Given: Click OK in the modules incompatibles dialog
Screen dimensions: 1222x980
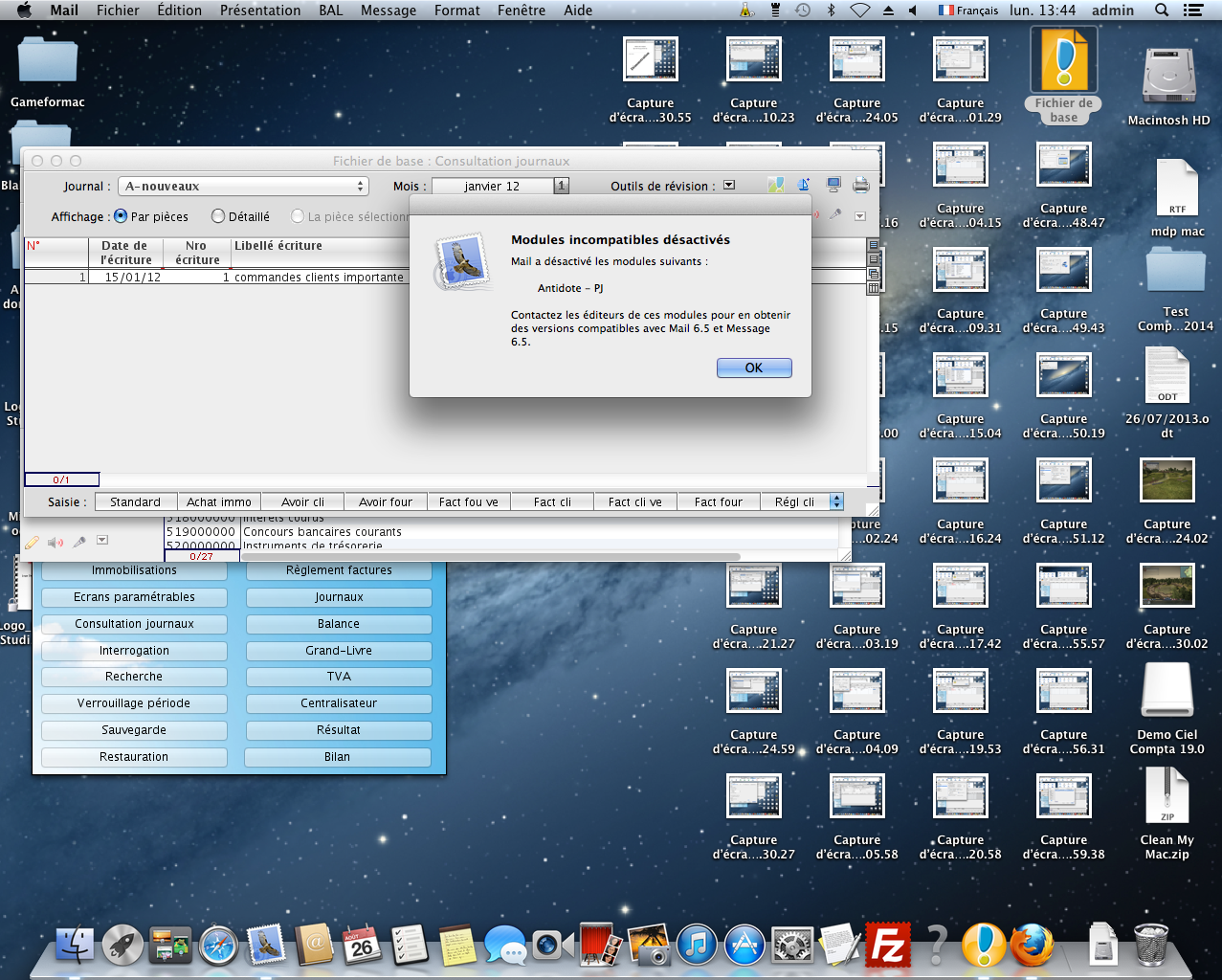Looking at the screenshot, I should coord(754,367).
